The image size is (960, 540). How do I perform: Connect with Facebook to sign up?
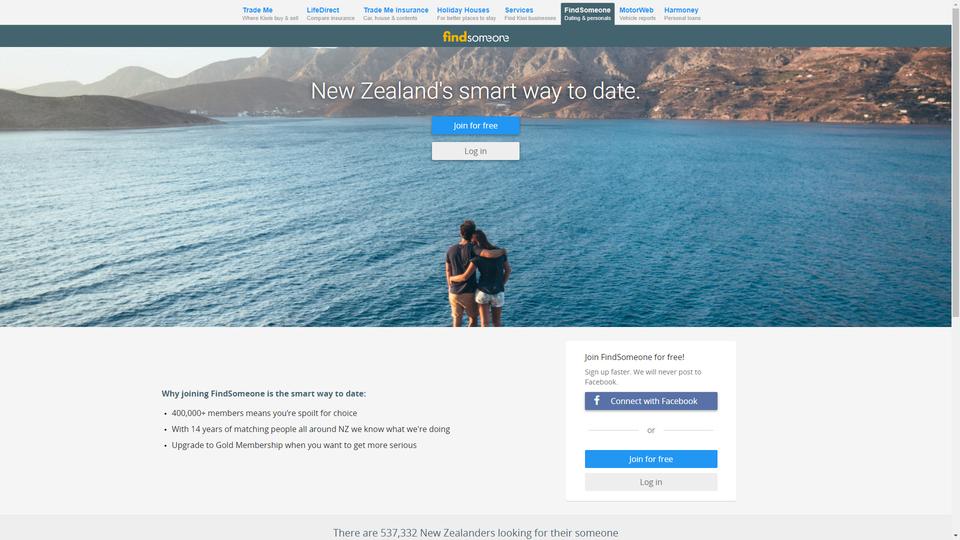(x=651, y=401)
